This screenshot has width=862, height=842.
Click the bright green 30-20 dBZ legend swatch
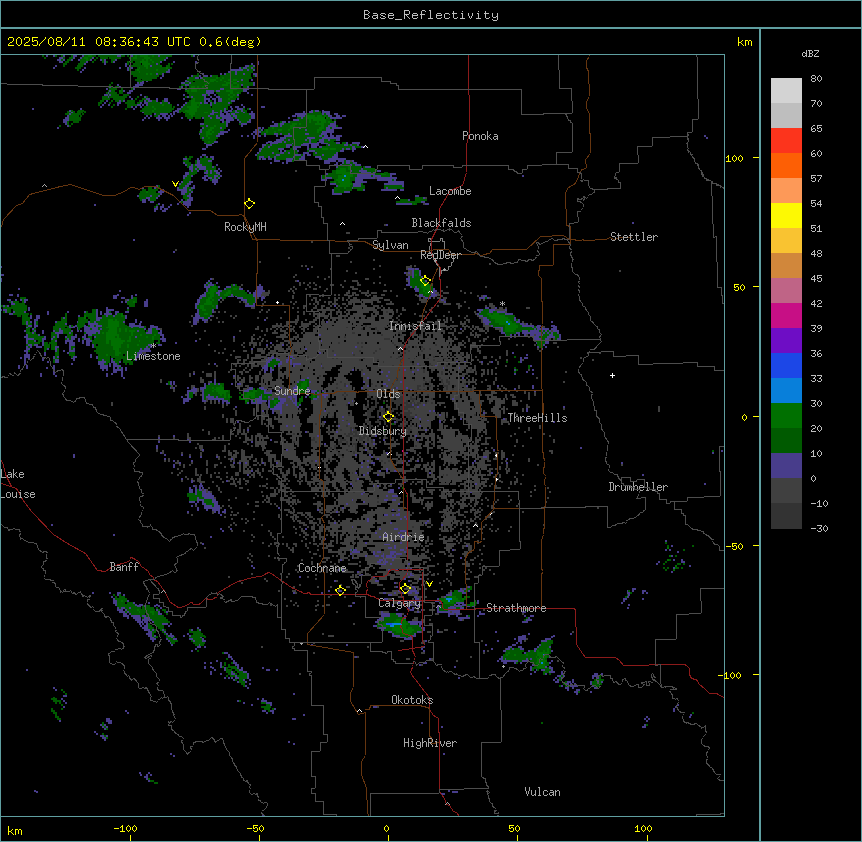click(786, 416)
